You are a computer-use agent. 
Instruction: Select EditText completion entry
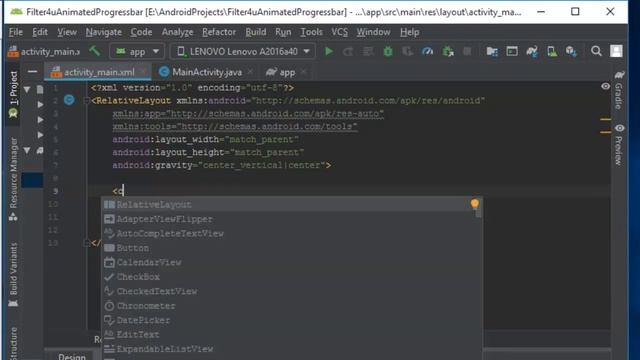[x=292, y=335]
